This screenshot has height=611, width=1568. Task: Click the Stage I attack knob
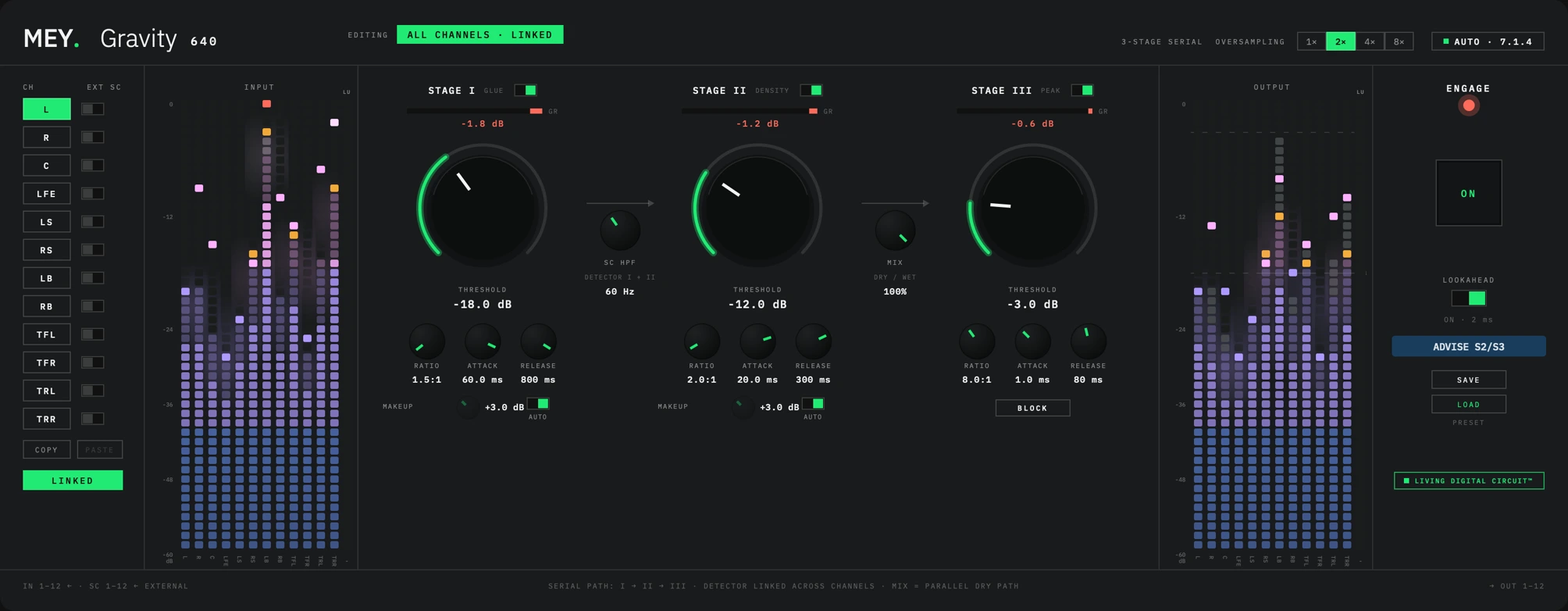(483, 341)
